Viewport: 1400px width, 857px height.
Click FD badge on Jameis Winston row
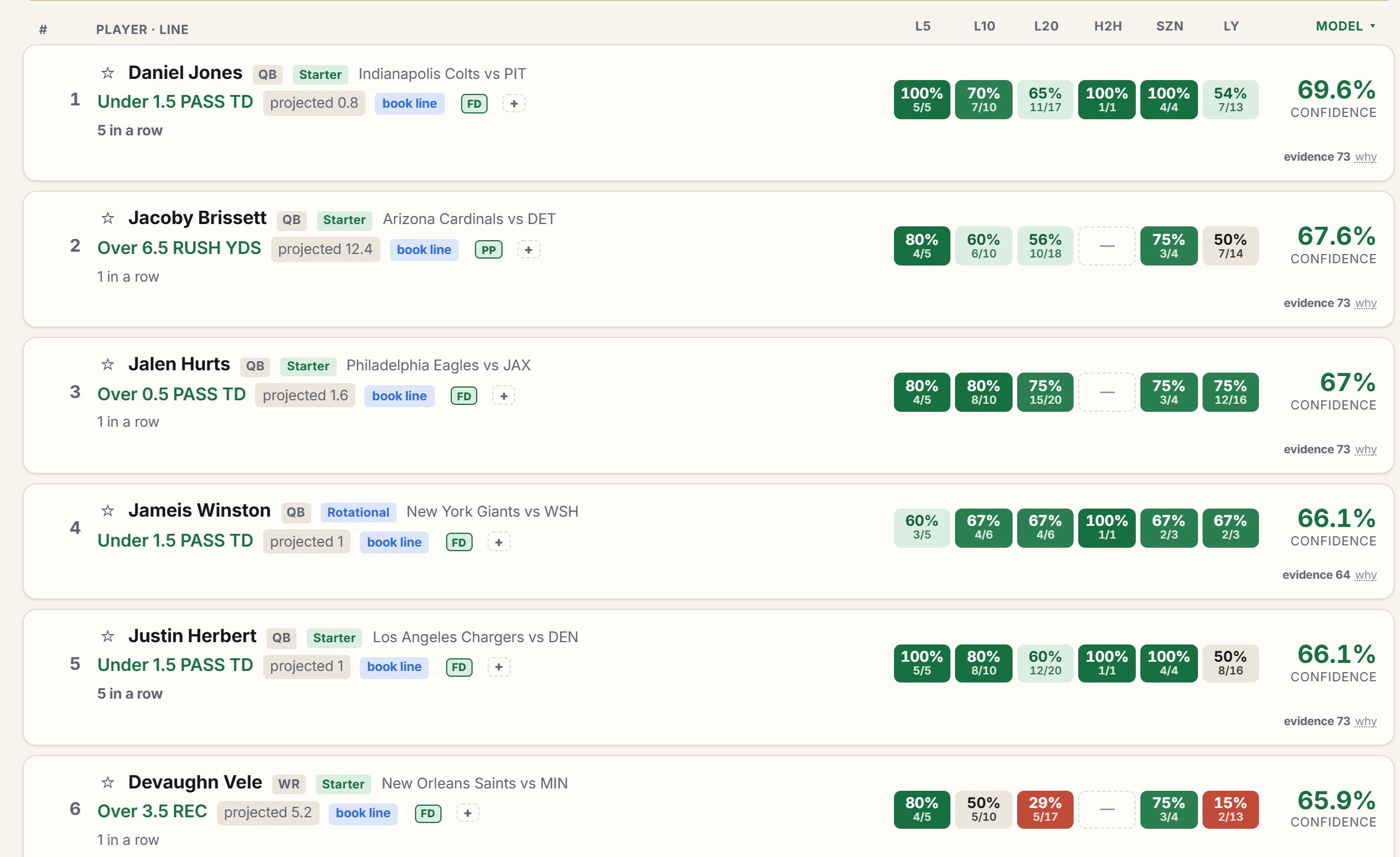[x=459, y=543]
